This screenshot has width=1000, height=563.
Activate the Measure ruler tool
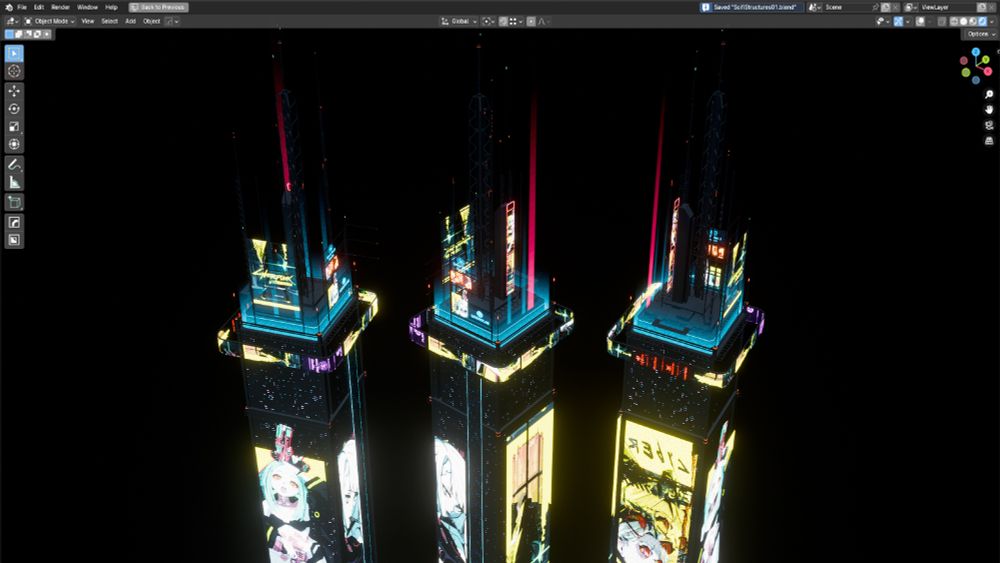click(14, 182)
